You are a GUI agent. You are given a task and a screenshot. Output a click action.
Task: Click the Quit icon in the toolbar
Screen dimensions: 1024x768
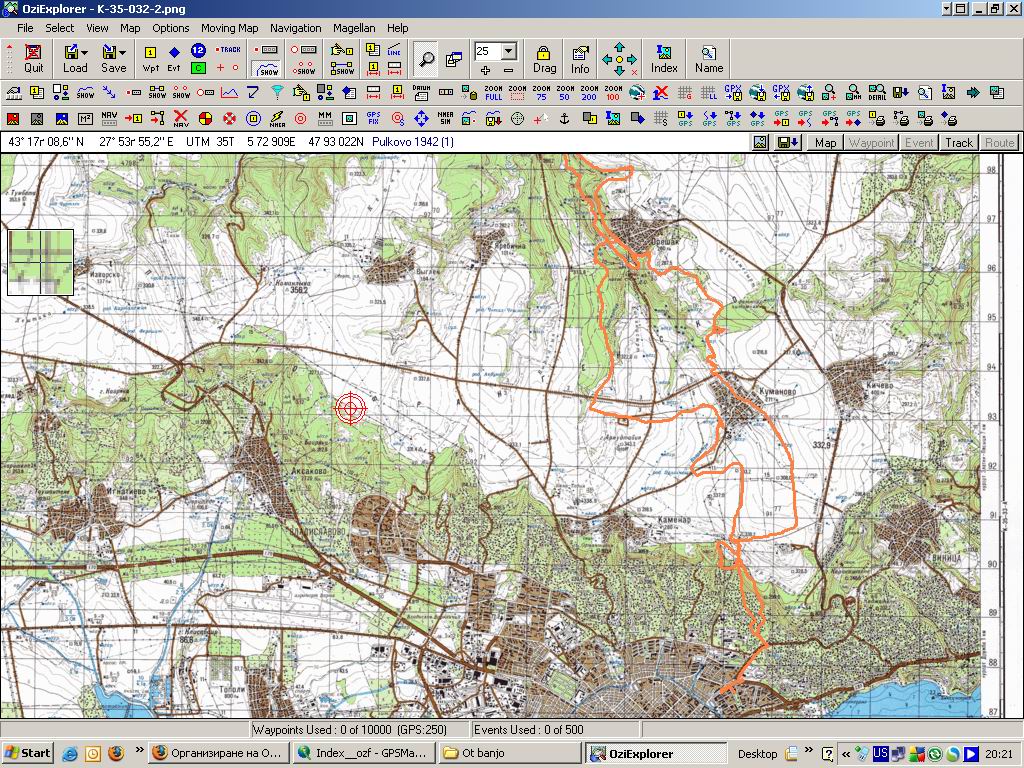34,58
